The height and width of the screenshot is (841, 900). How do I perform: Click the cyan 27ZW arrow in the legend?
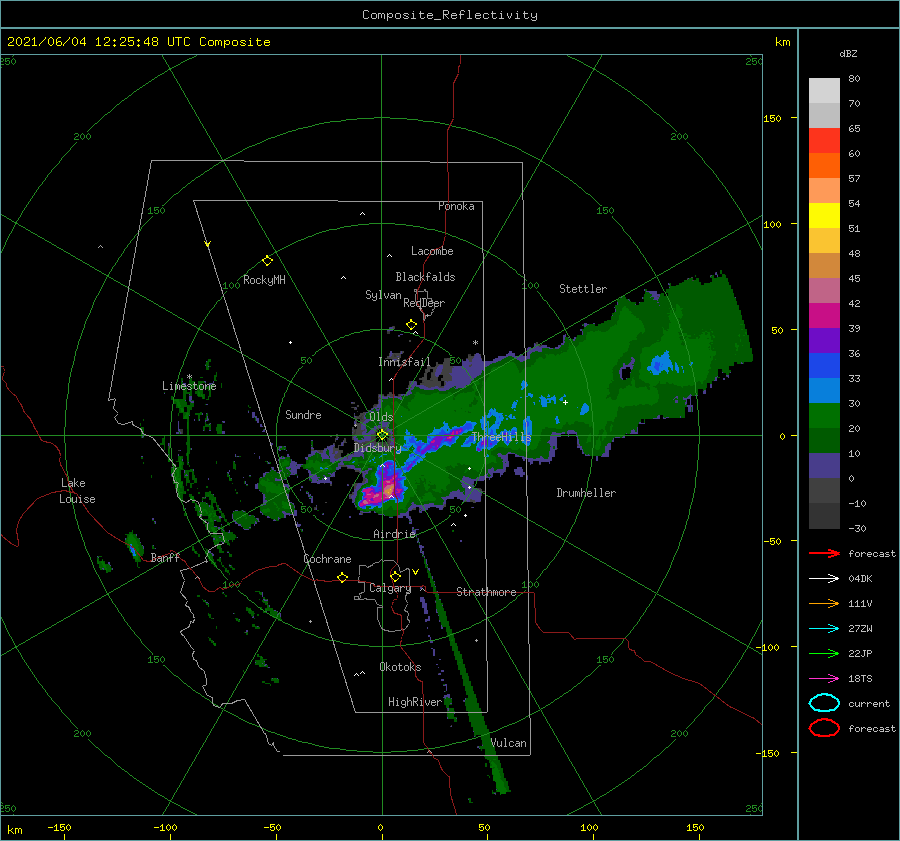824,629
